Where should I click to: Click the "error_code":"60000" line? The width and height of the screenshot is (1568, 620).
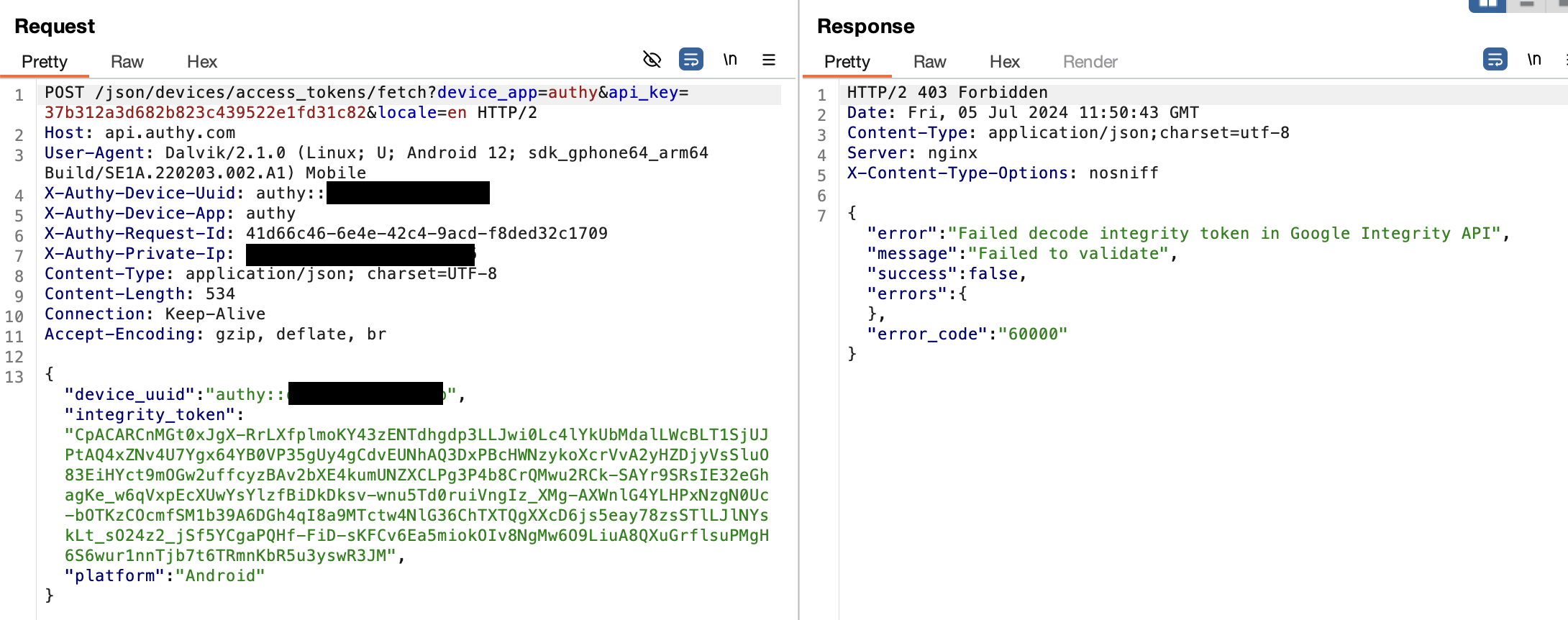(967, 334)
